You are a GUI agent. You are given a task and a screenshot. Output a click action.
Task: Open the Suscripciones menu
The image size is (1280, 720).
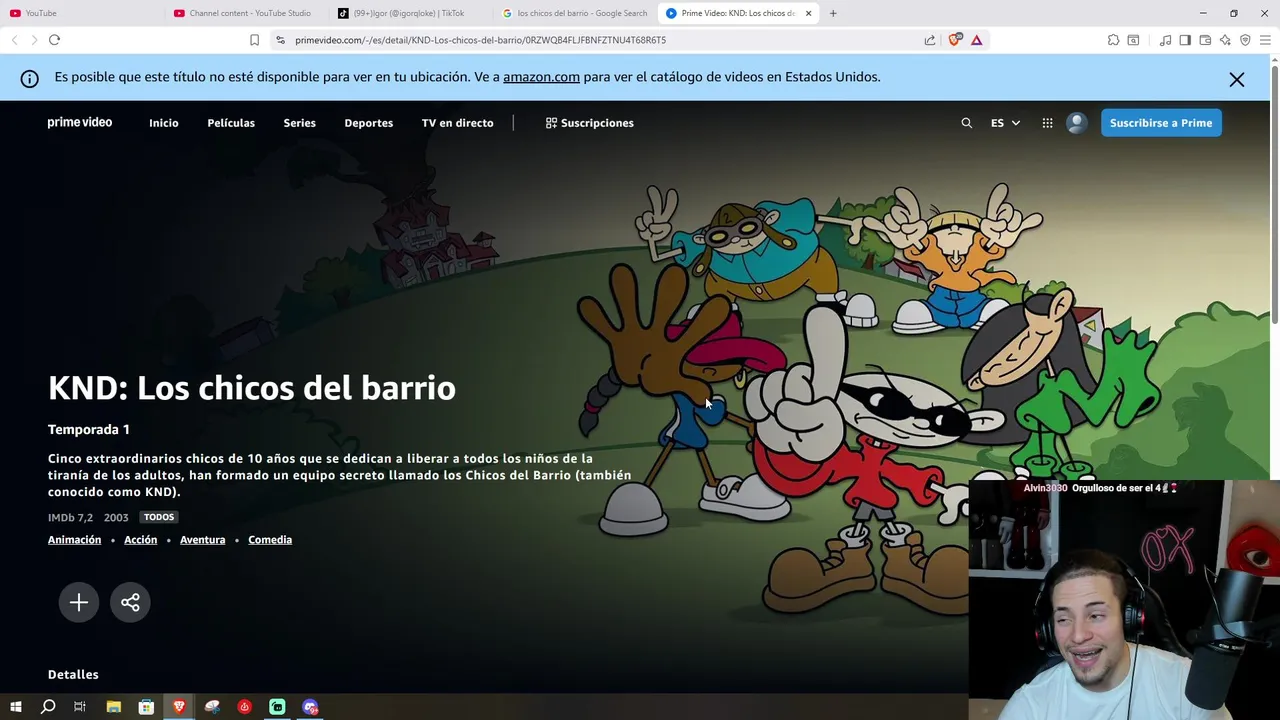click(589, 123)
